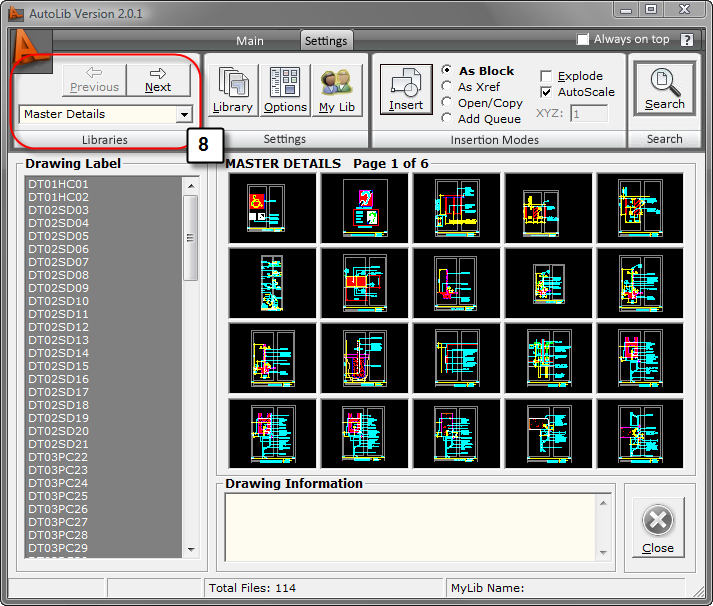Select the Add Queue insertion mode
Viewport: 713px width, 606px height.
coord(481,119)
